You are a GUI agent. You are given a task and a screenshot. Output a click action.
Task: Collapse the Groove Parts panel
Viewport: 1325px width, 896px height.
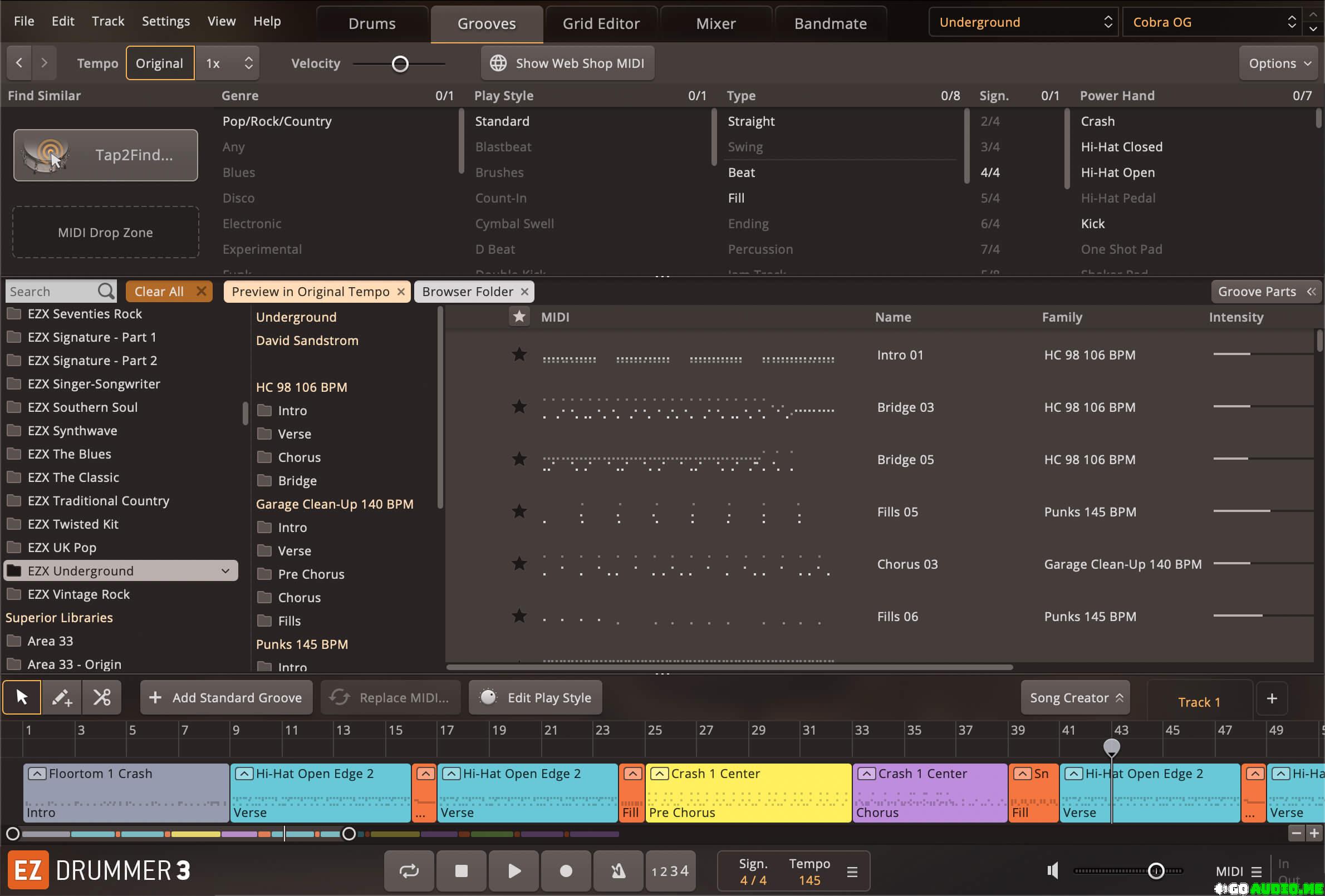click(1265, 291)
